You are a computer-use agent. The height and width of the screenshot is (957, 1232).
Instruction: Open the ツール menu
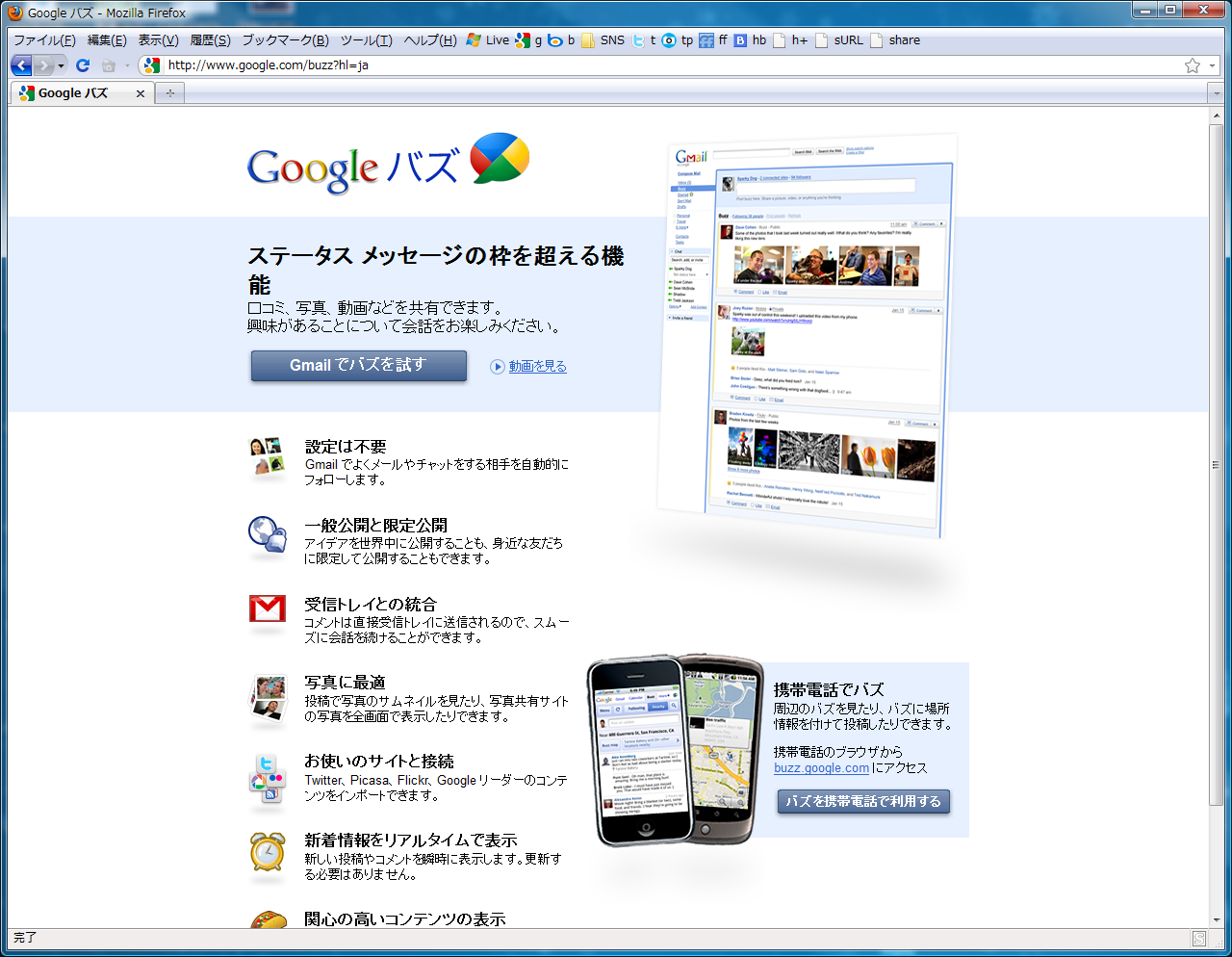point(366,40)
